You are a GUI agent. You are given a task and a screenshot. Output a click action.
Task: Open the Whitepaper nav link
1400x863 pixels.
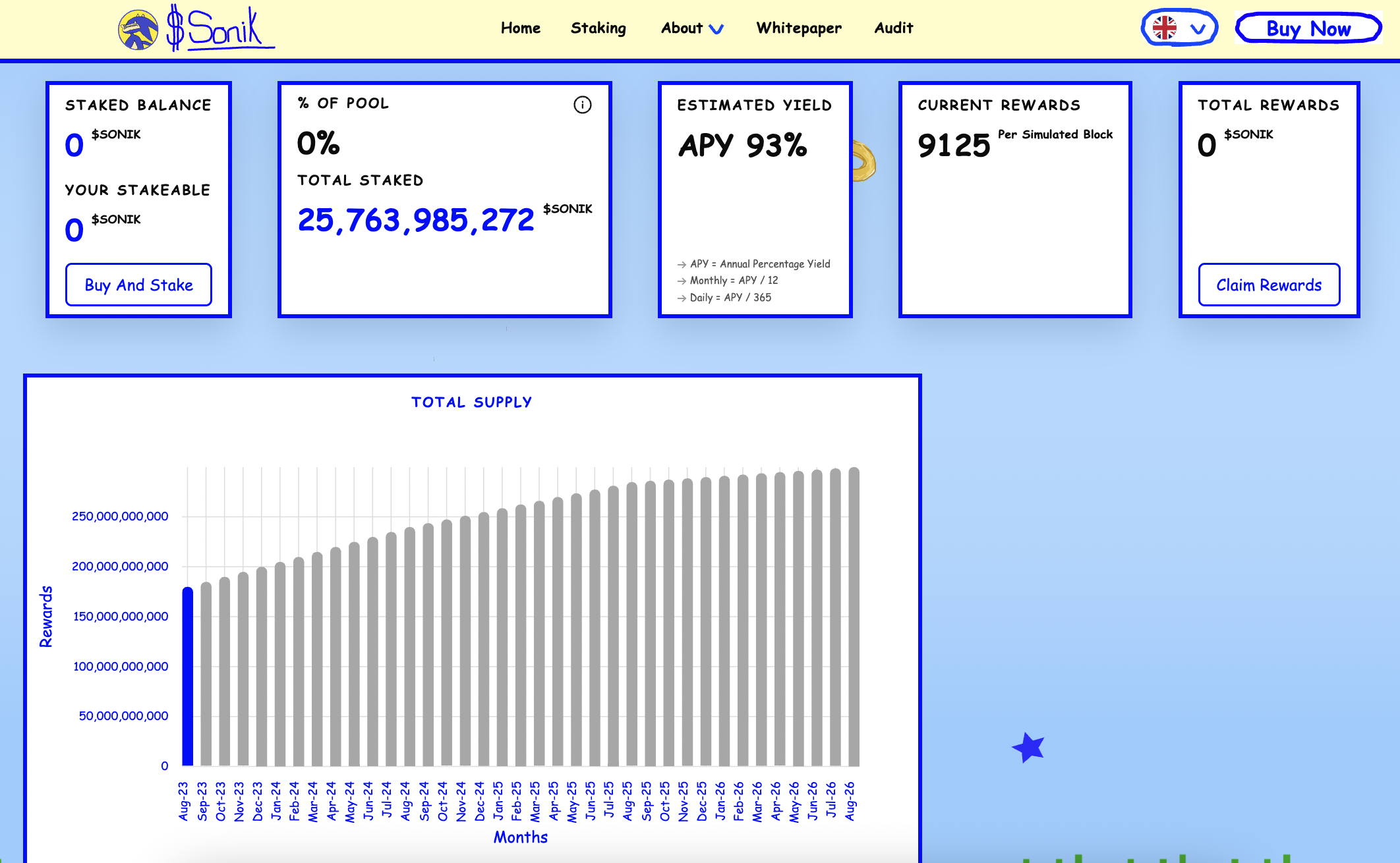click(799, 28)
